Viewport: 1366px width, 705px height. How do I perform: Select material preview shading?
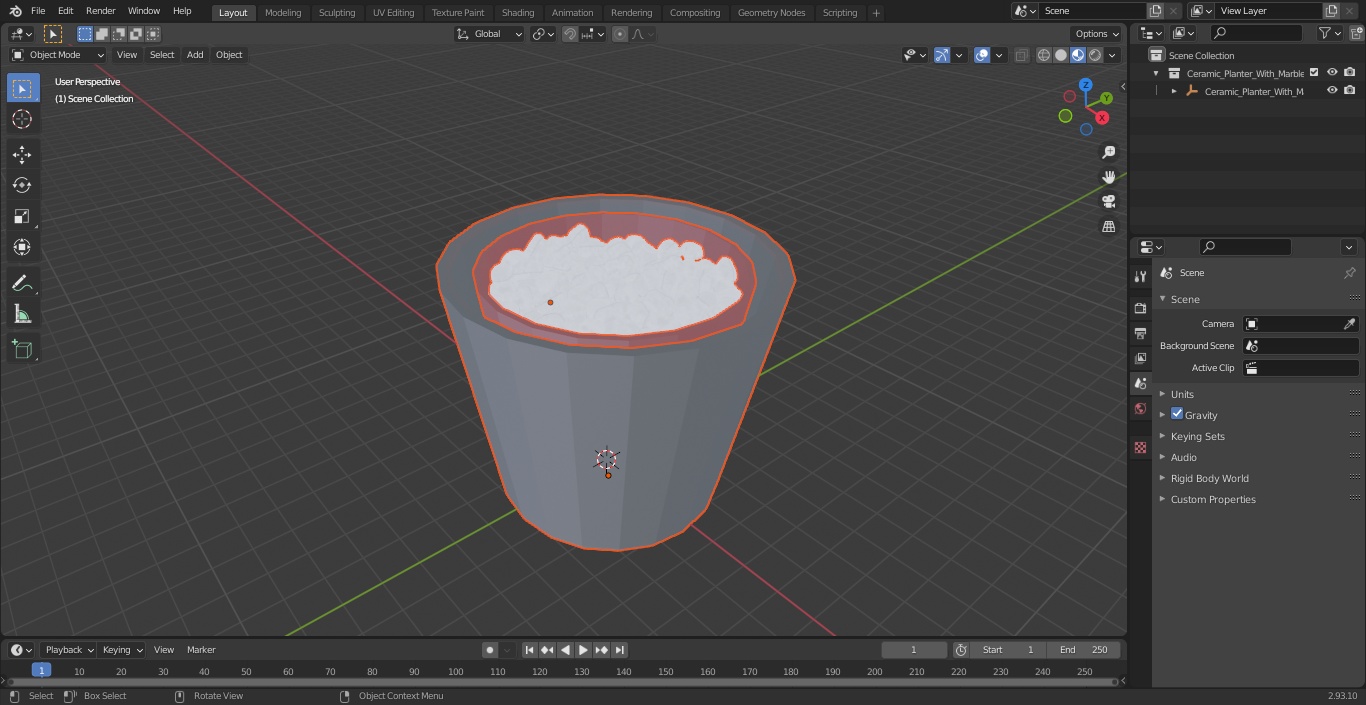(x=1078, y=55)
